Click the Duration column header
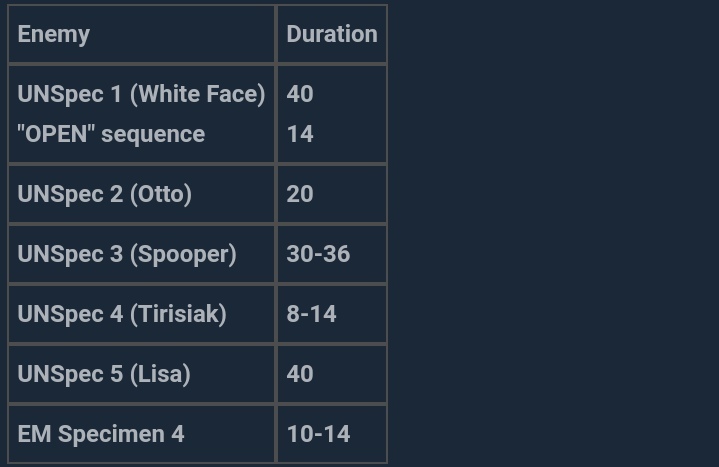The width and height of the screenshot is (719, 467). click(331, 34)
